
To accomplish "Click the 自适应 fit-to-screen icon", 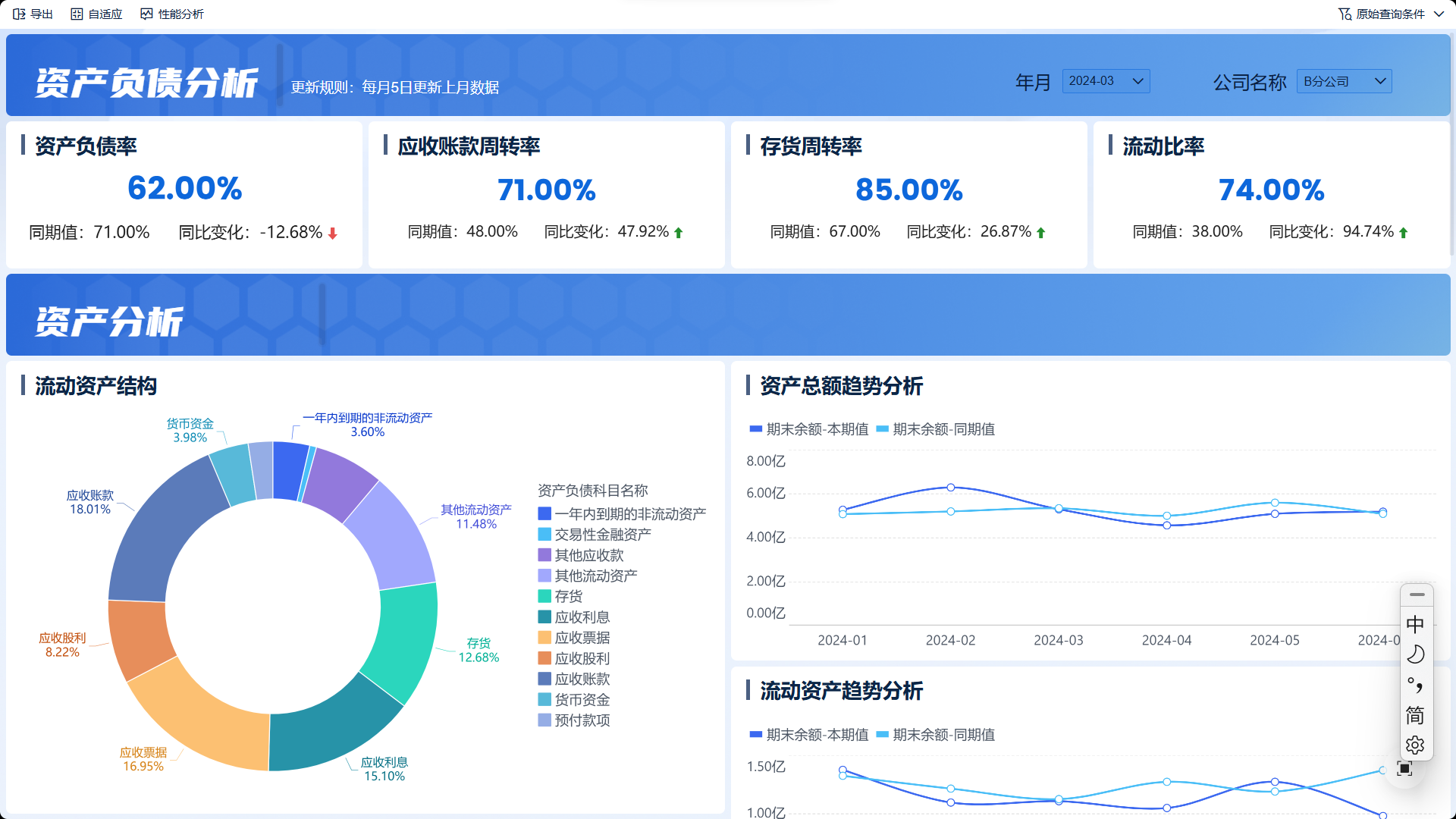I will [77, 14].
